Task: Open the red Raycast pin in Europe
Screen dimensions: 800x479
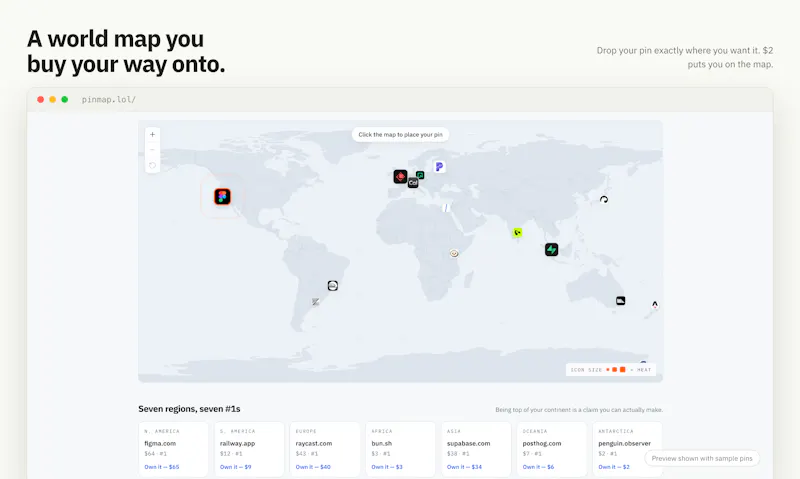Action: coord(401,177)
